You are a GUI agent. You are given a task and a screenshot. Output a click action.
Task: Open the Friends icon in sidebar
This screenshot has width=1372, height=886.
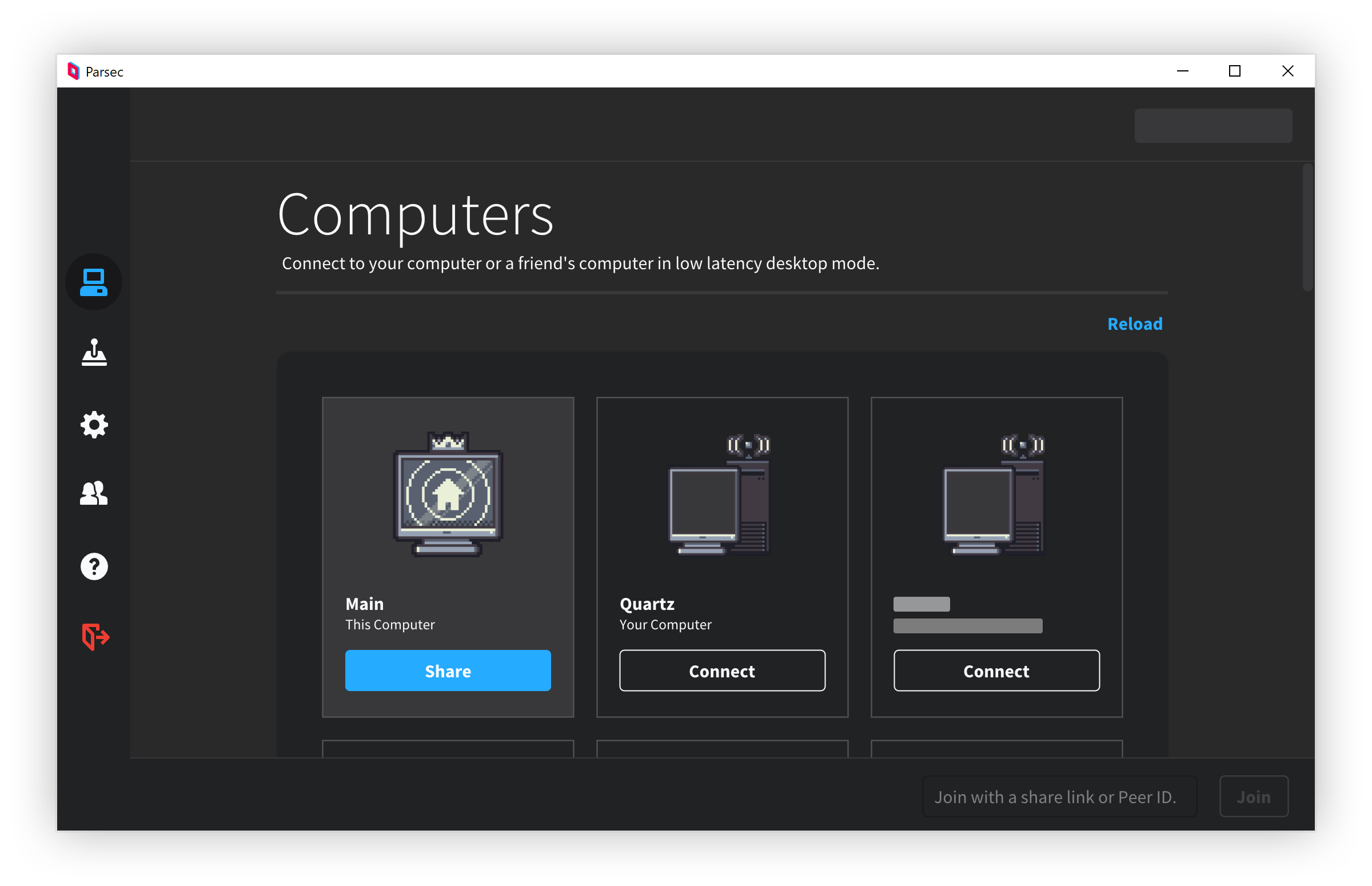(x=94, y=494)
